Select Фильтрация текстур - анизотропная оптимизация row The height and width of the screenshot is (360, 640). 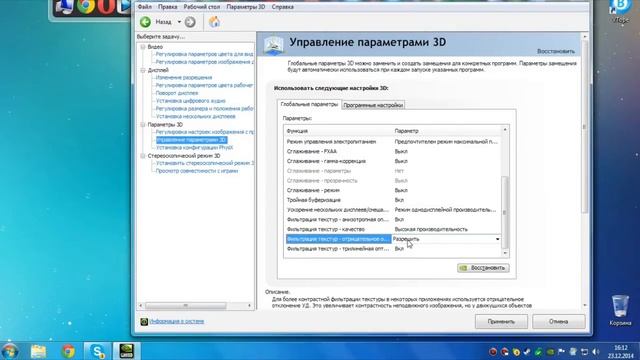392,220
